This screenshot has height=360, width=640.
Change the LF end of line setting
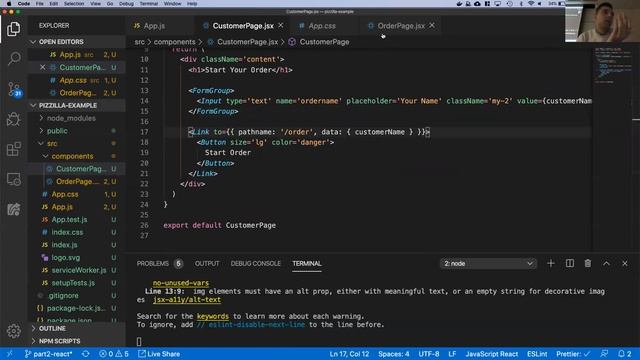(x=452, y=354)
